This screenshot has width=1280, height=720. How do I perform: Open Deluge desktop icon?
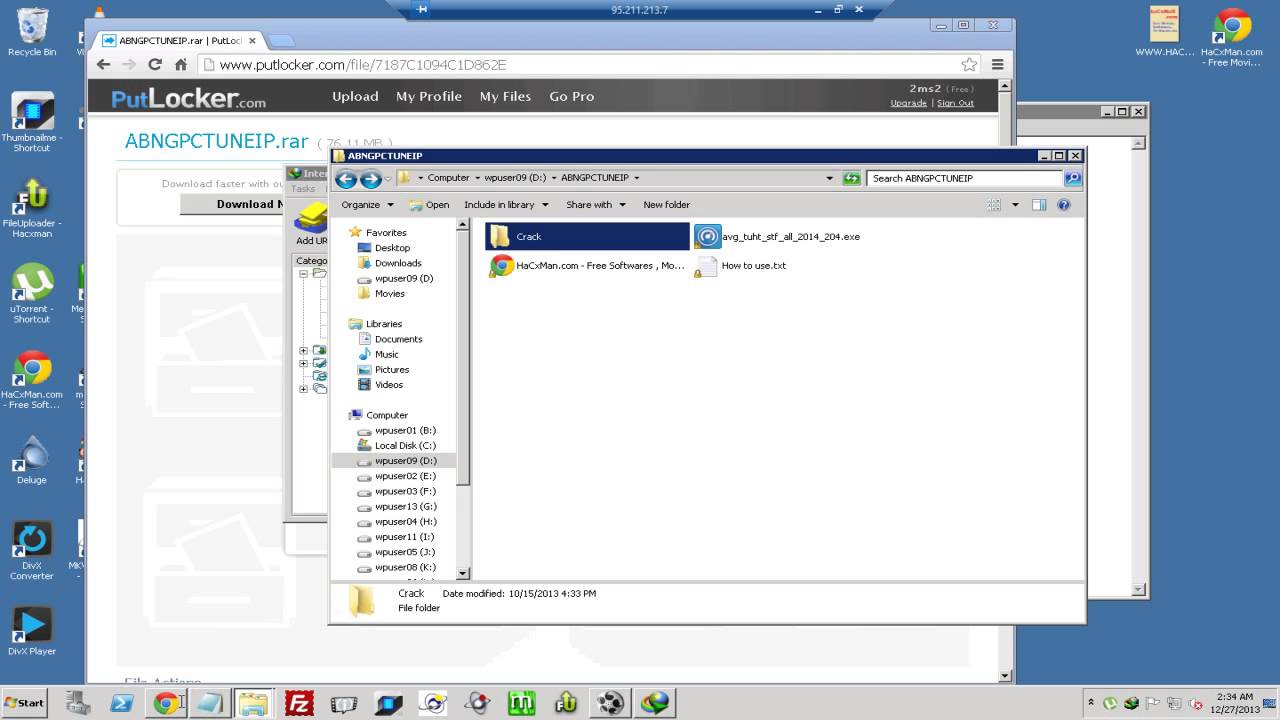32,460
